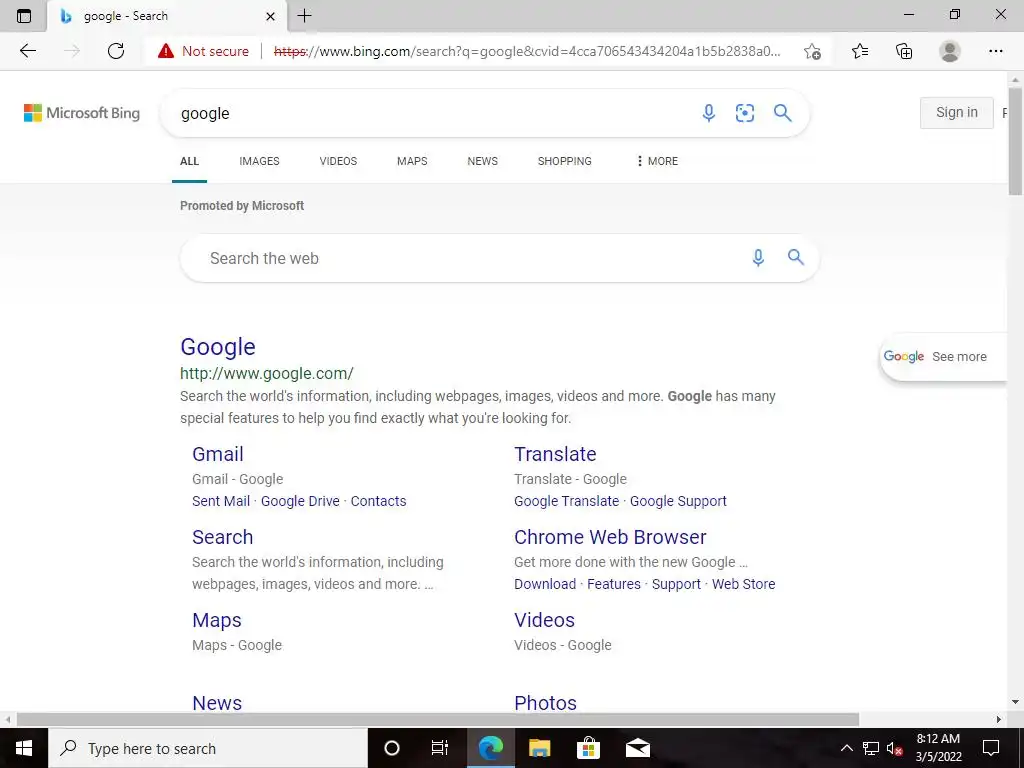The height and width of the screenshot is (768, 1024).
Task: Open the Google Drive link
Action: tap(300, 501)
